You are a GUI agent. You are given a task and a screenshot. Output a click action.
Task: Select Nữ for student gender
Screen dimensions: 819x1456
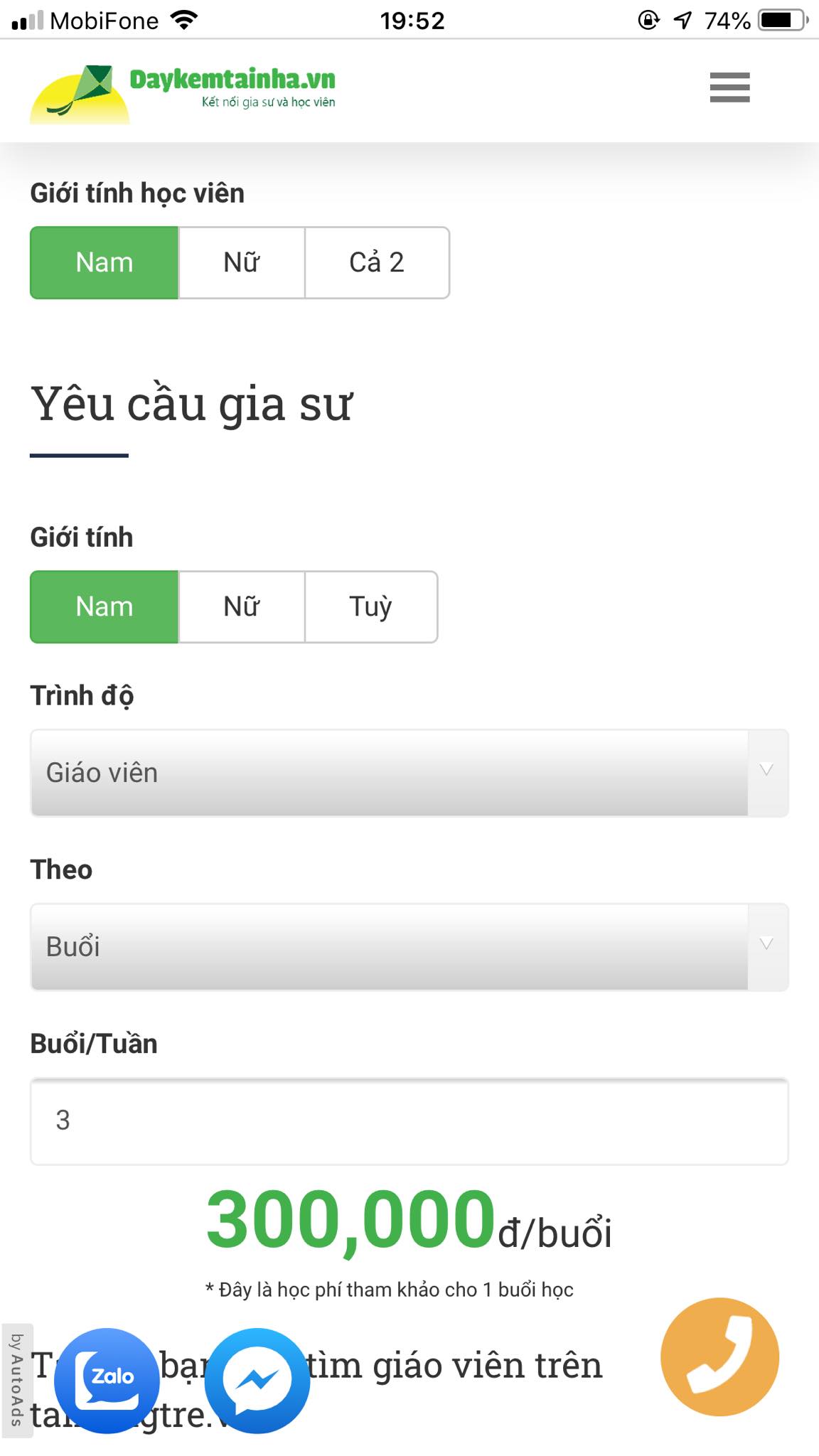242,262
